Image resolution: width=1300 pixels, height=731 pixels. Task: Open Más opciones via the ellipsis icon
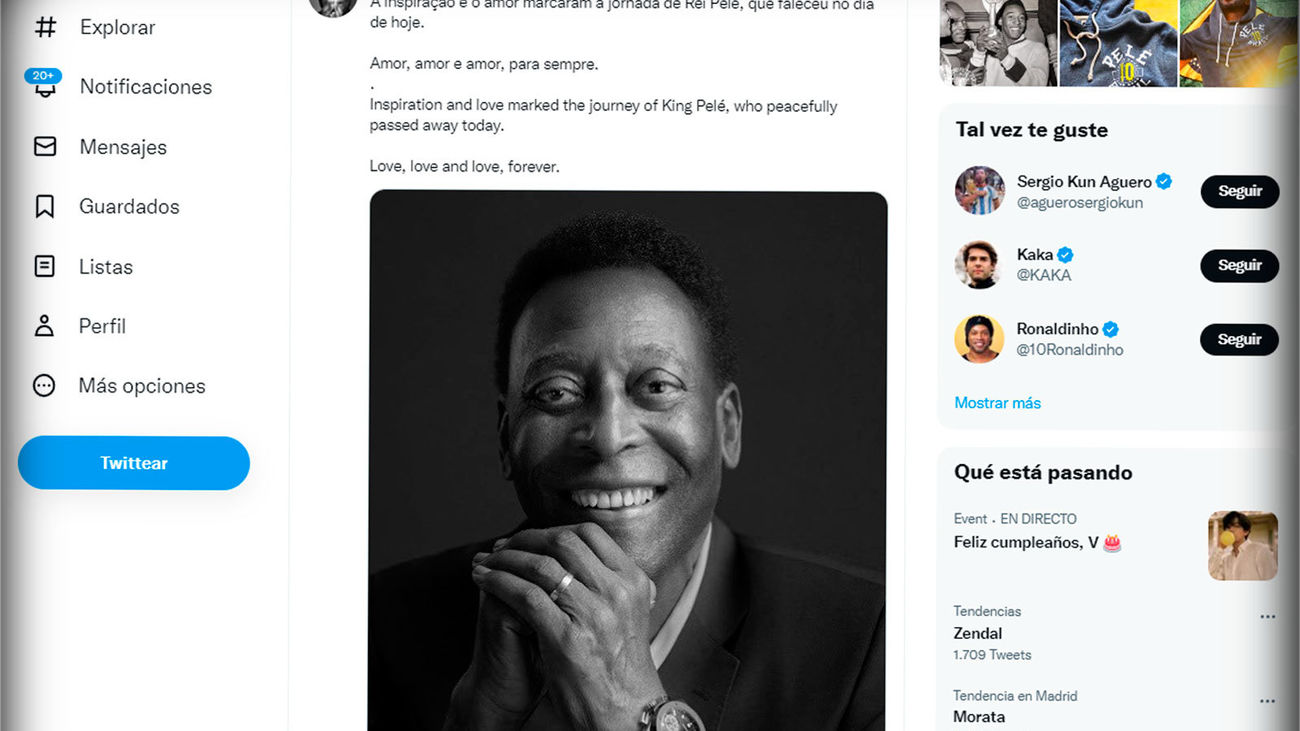(44, 385)
